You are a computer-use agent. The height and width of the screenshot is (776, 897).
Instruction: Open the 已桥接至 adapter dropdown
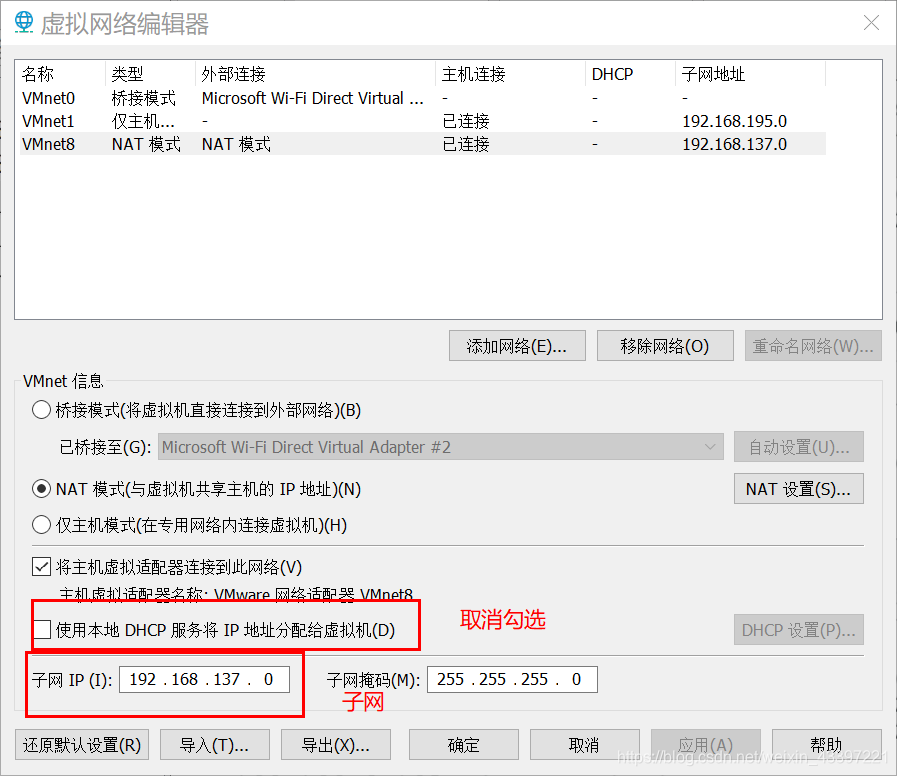(x=440, y=446)
